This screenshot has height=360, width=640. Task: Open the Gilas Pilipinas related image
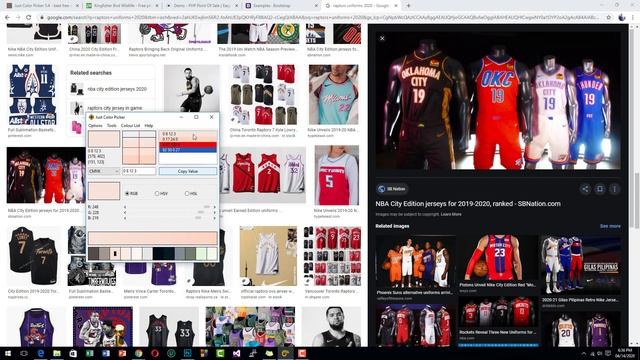581,264
